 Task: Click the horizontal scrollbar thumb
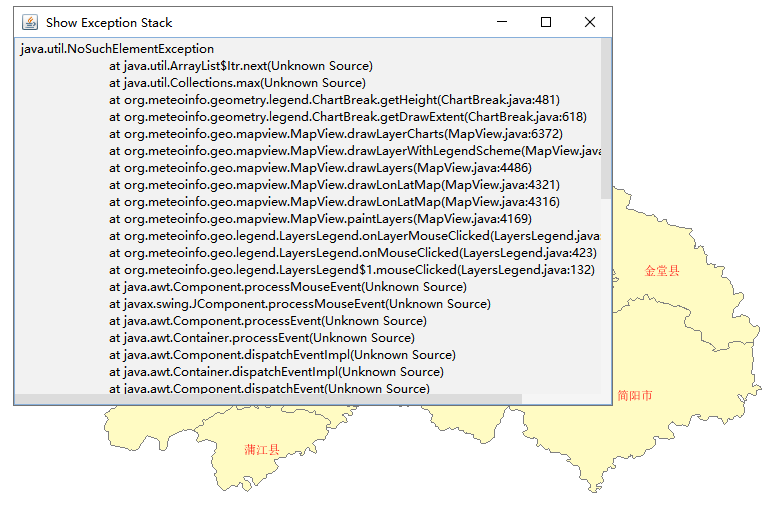[268, 399]
